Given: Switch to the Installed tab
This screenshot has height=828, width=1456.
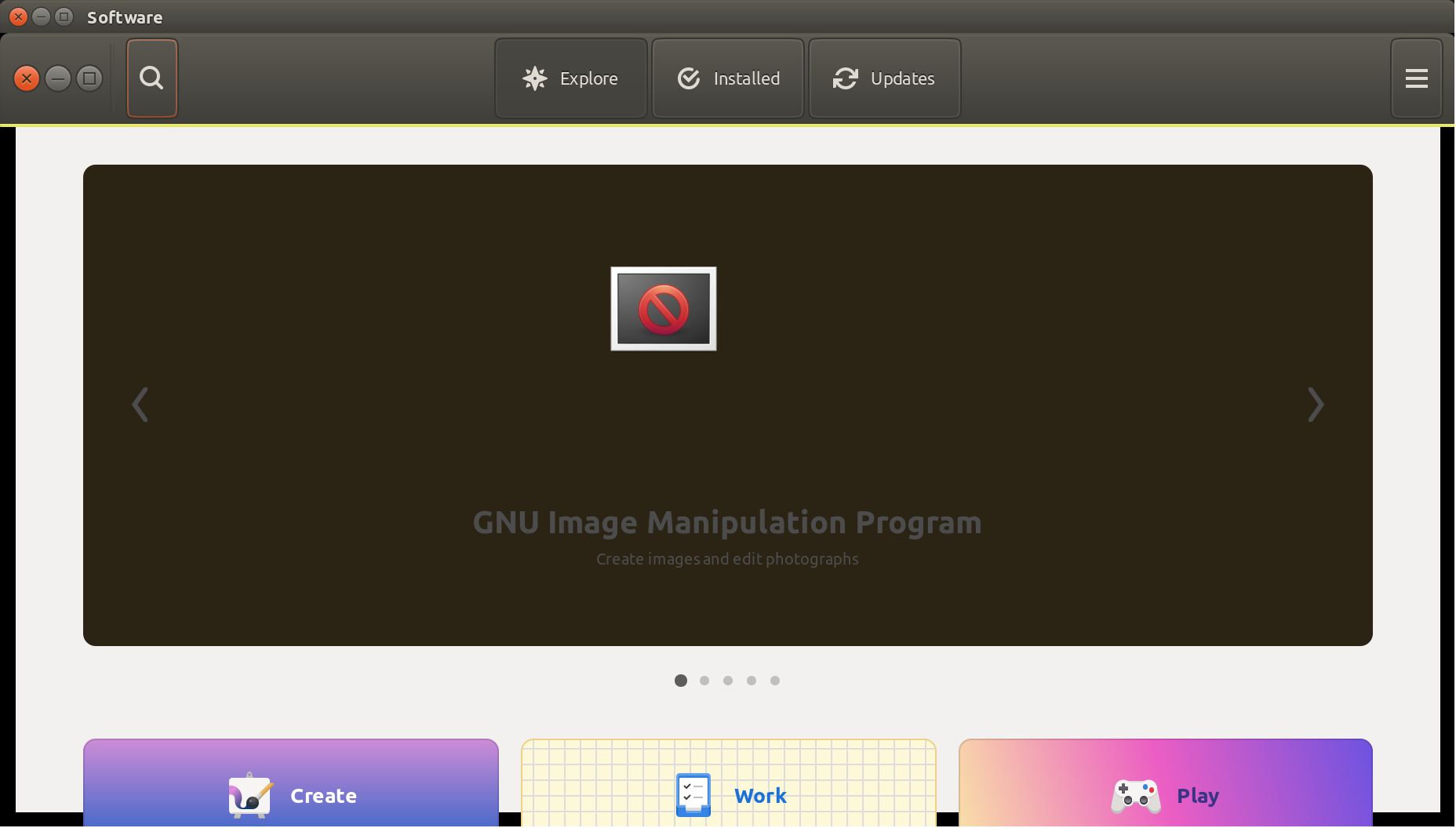Looking at the screenshot, I should pos(728,78).
